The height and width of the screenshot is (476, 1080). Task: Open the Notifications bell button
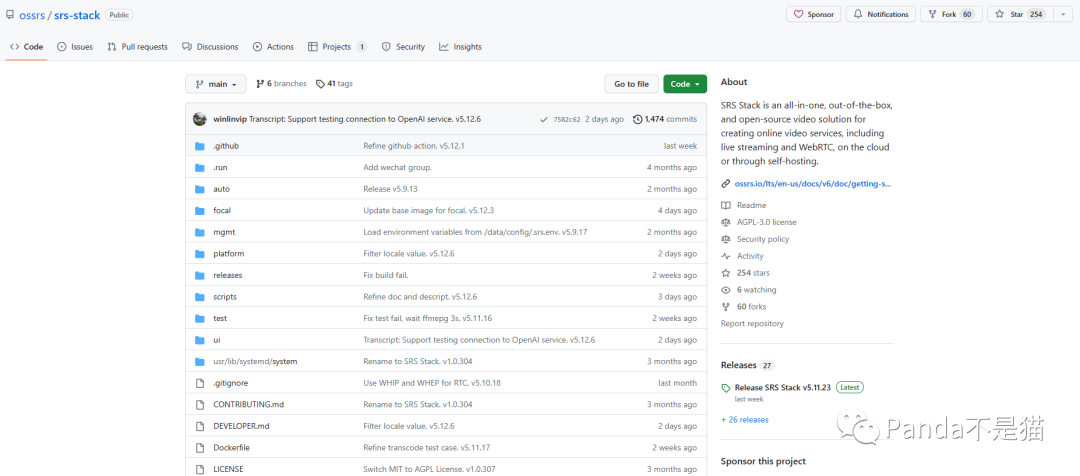(881, 14)
